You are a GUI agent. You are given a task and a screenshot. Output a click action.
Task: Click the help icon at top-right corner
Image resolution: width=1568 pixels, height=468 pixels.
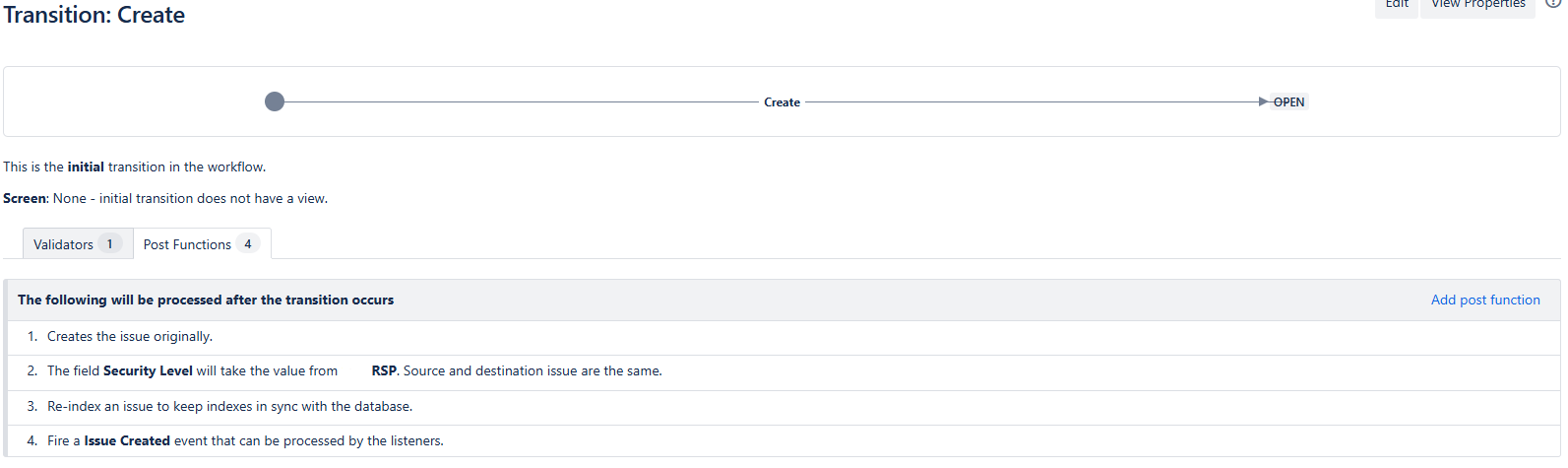(1553, 3)
